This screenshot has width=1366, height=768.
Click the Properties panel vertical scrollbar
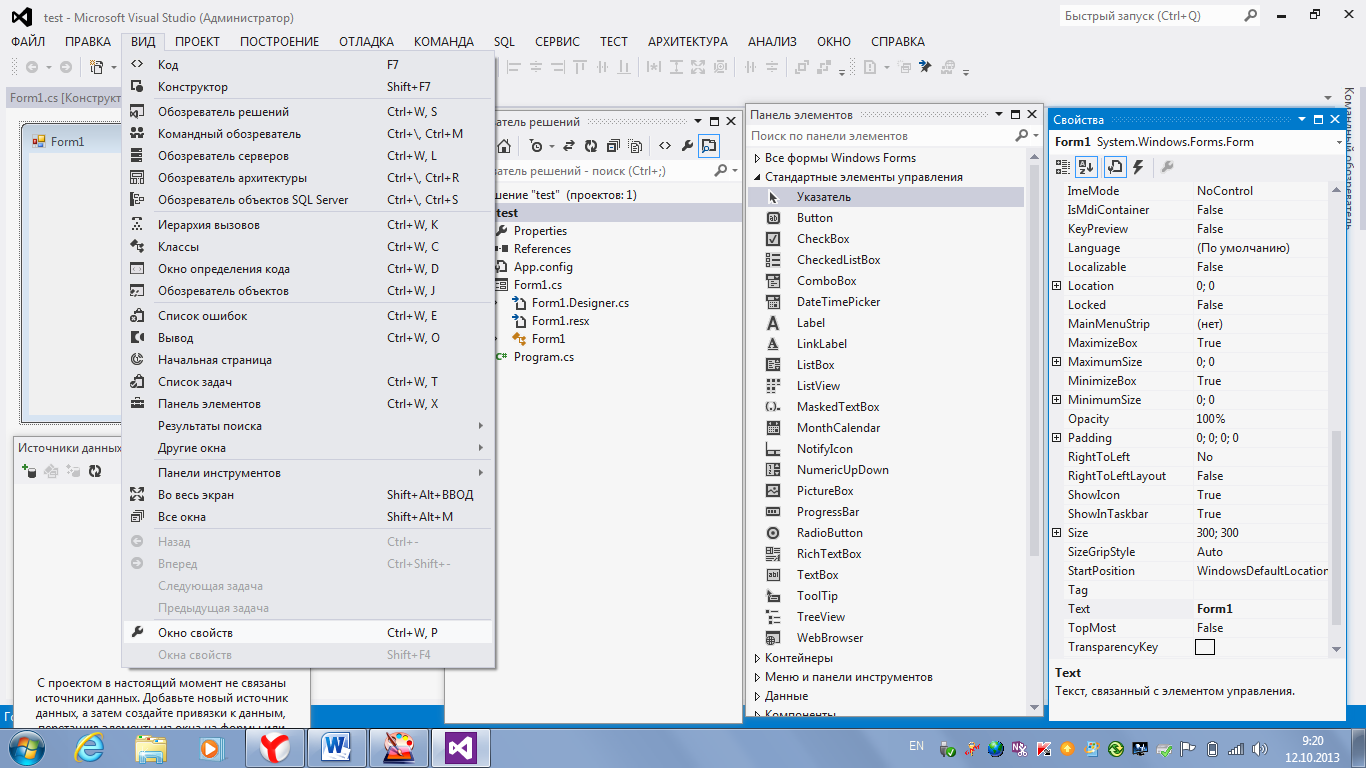coord(1337,420)
